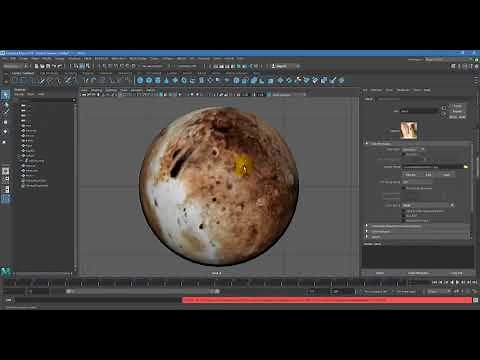Open the Display menu in the Outliner
This screenshot has width=480, height=360.
(x=19, y=94)
